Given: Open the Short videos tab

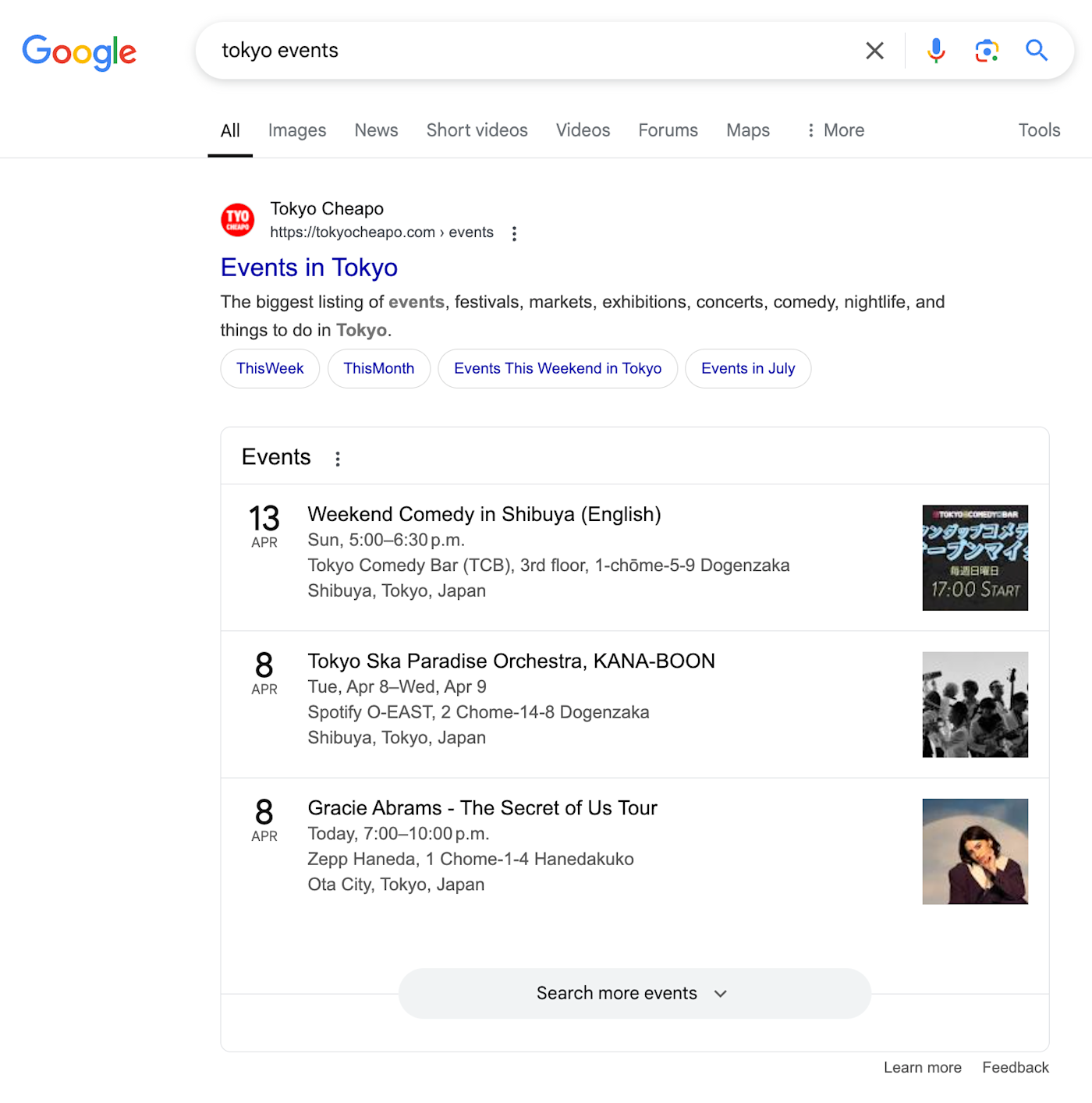Looking at the screenshot, I should (x=477, y=130).
